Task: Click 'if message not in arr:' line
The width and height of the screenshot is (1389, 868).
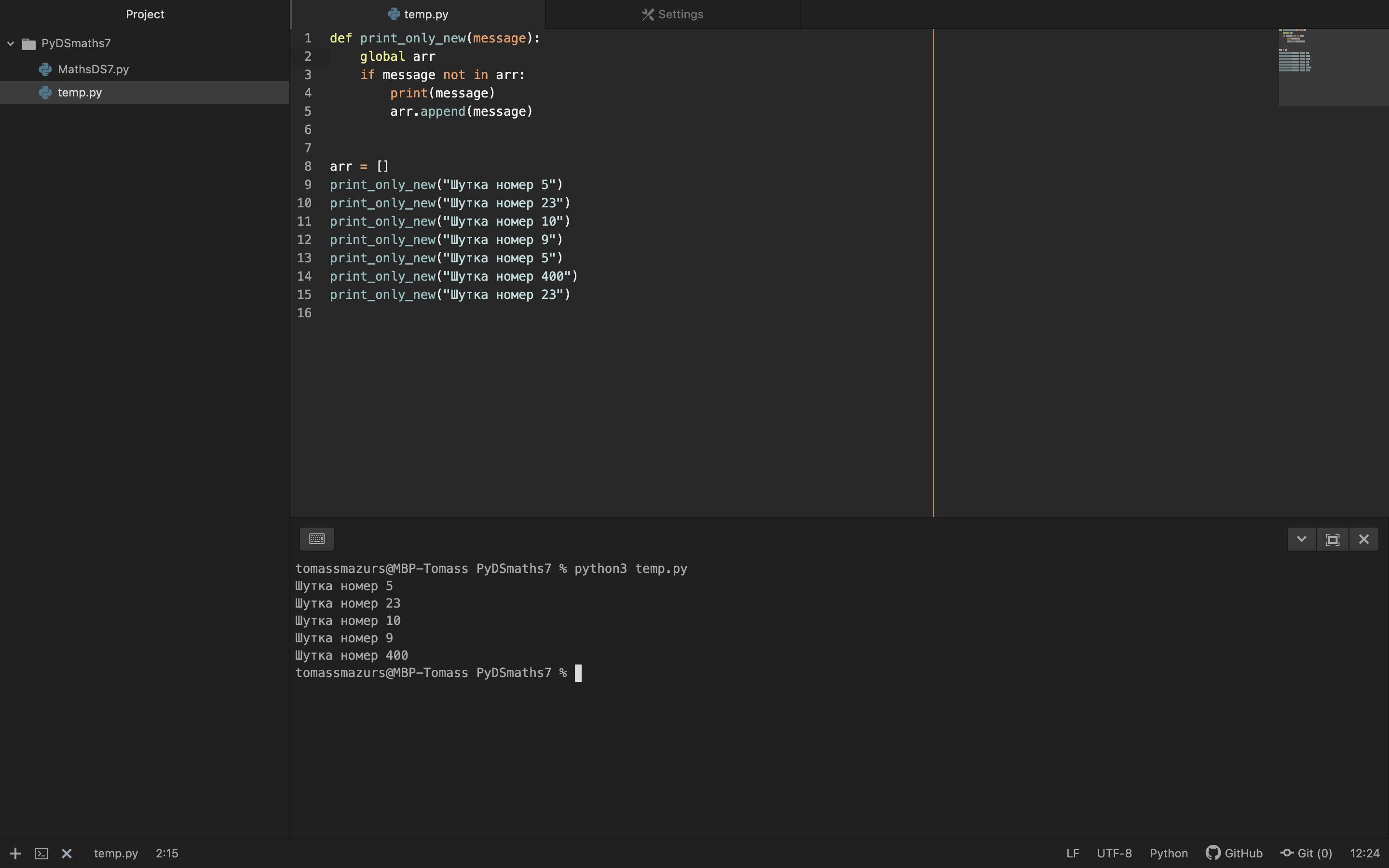Action: tap(442, 75)
